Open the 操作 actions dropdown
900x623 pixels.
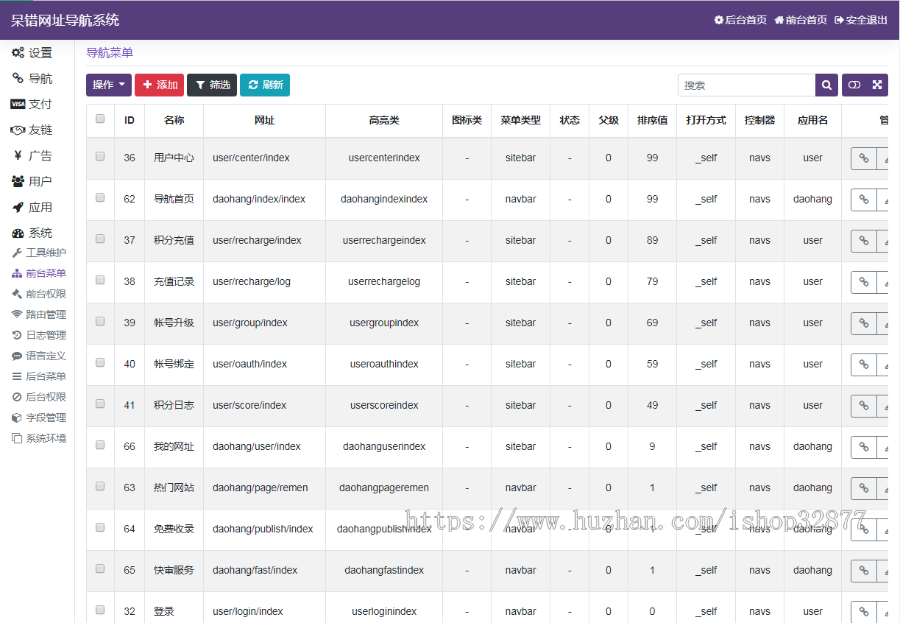click(x=108, y=85)
